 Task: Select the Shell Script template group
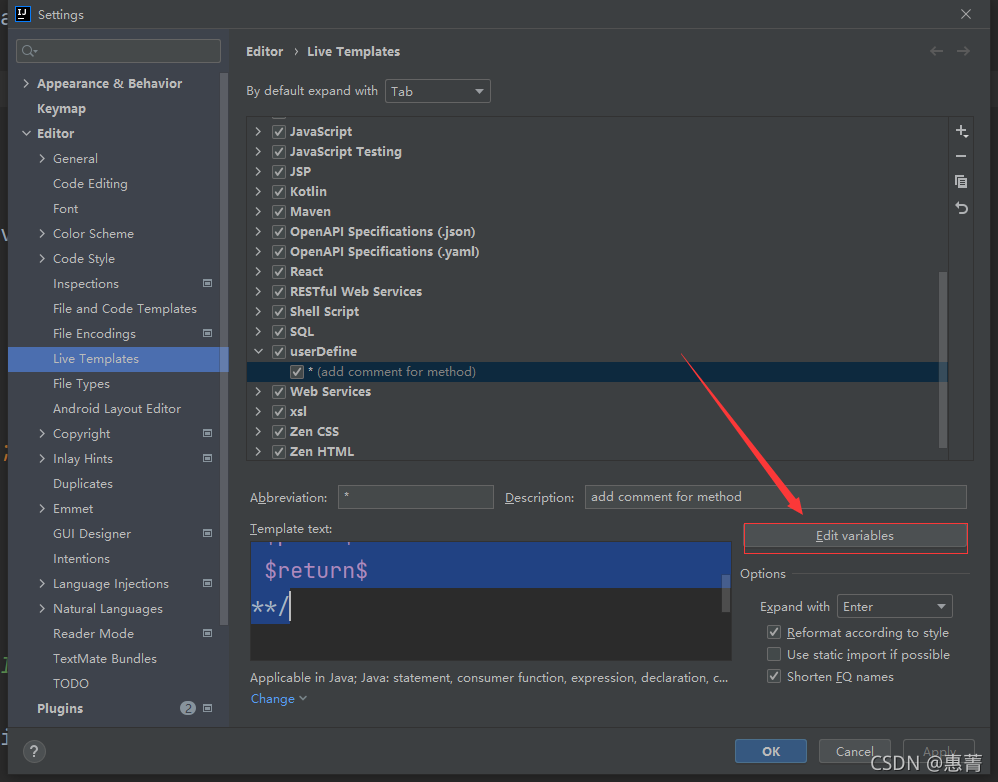click(x=325, y=312)
